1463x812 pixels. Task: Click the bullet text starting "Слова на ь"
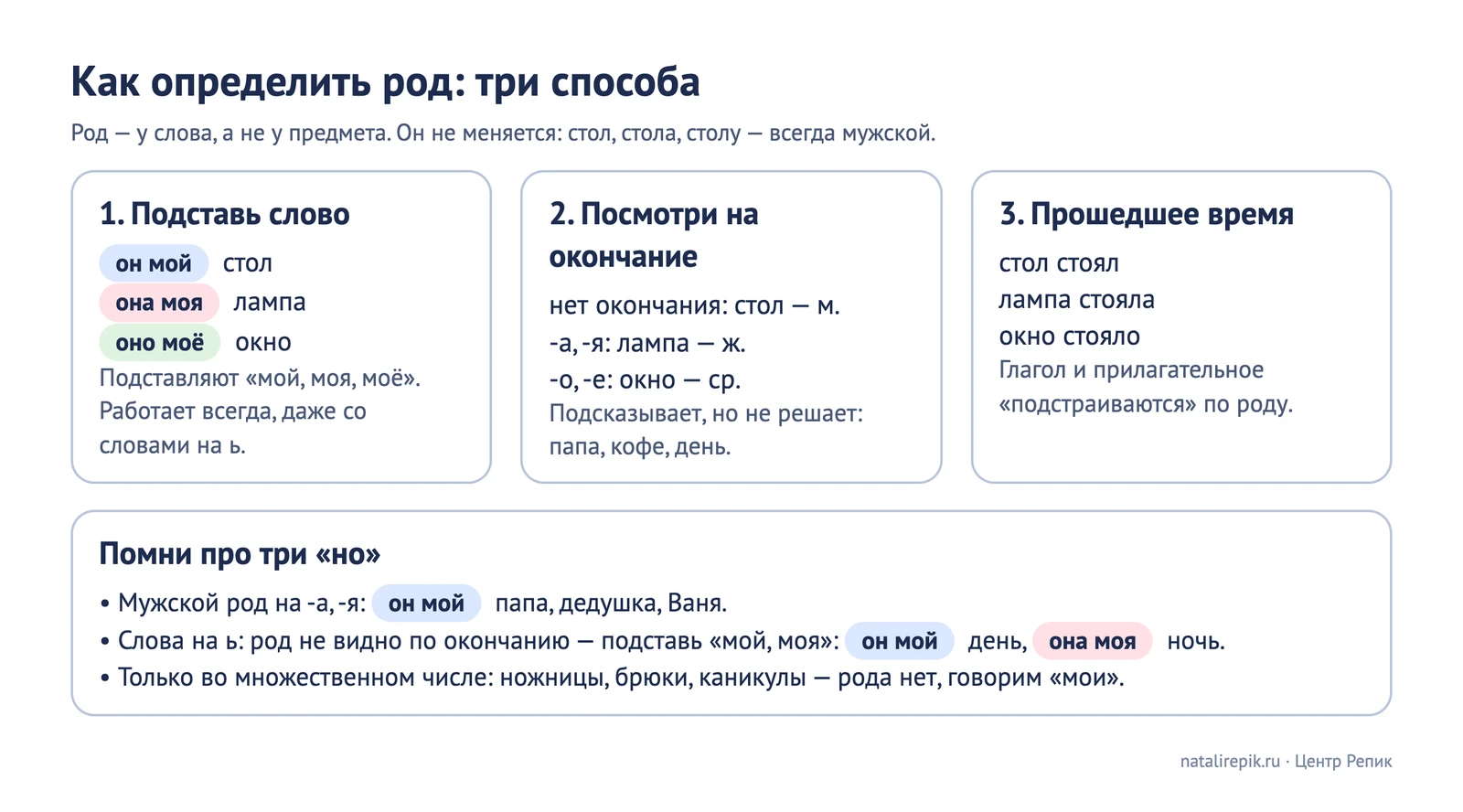[478, 641]
